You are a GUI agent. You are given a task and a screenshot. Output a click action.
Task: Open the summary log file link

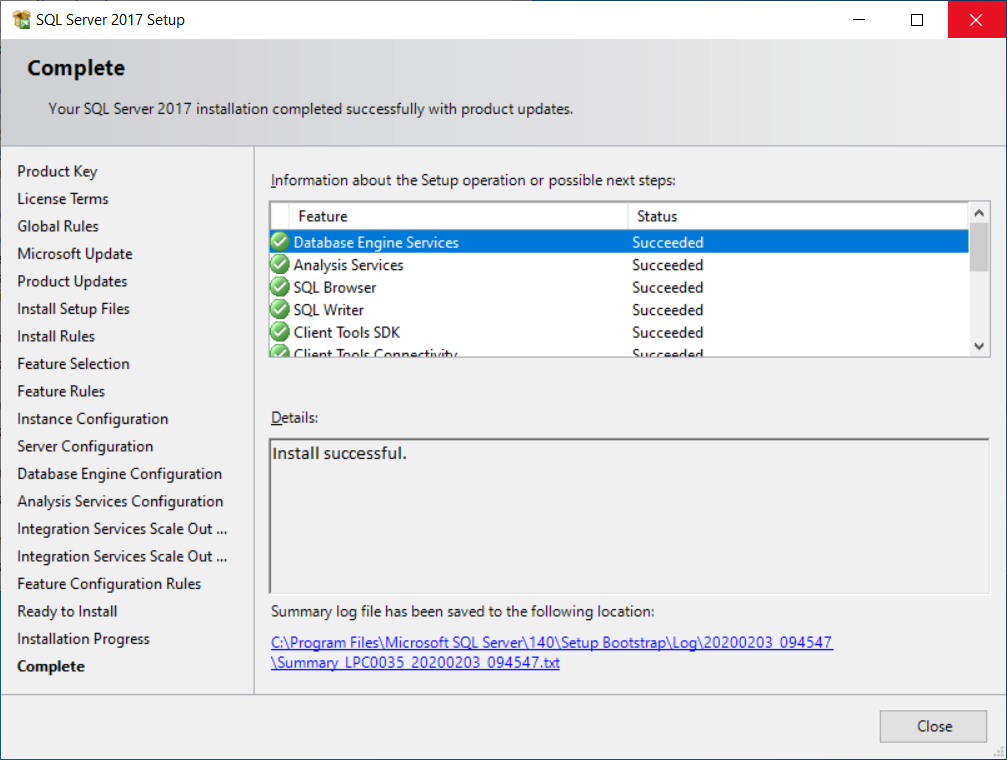click(551, 652)
